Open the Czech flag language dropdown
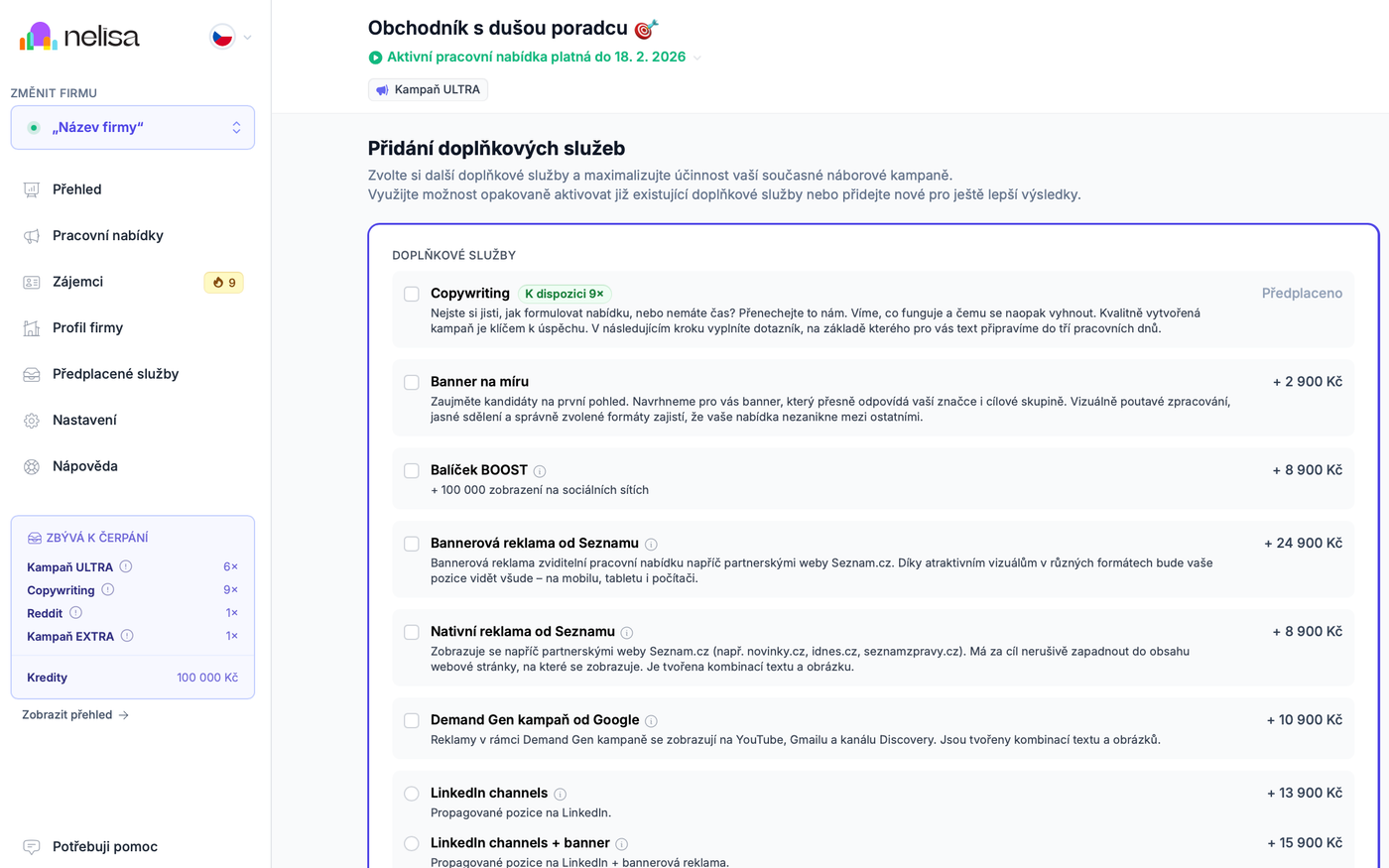This screenshot has width=1389, height=868. click(231, 38)
